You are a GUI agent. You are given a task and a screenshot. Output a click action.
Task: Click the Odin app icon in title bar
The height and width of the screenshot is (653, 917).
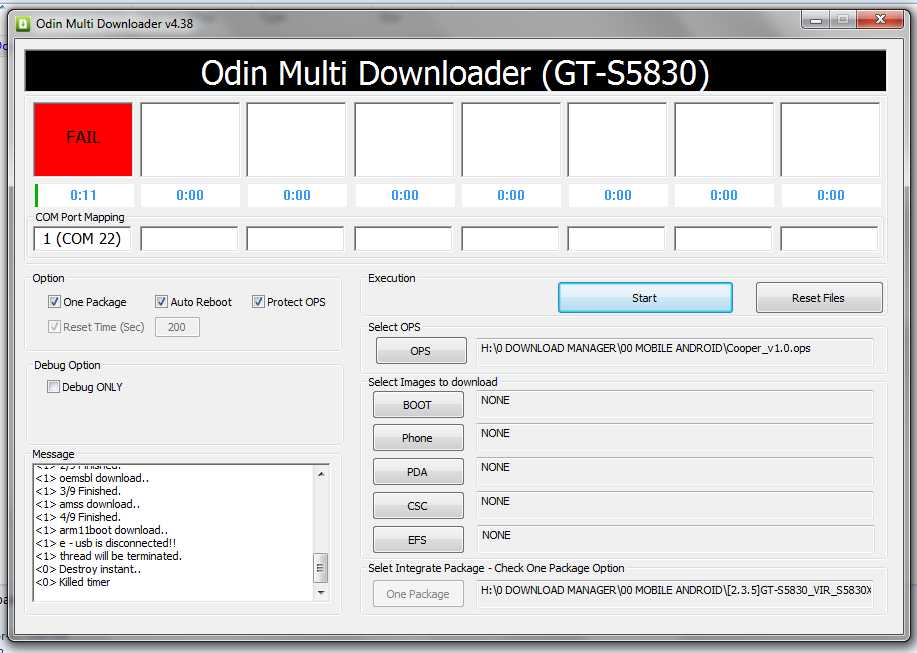pos(23,23)
